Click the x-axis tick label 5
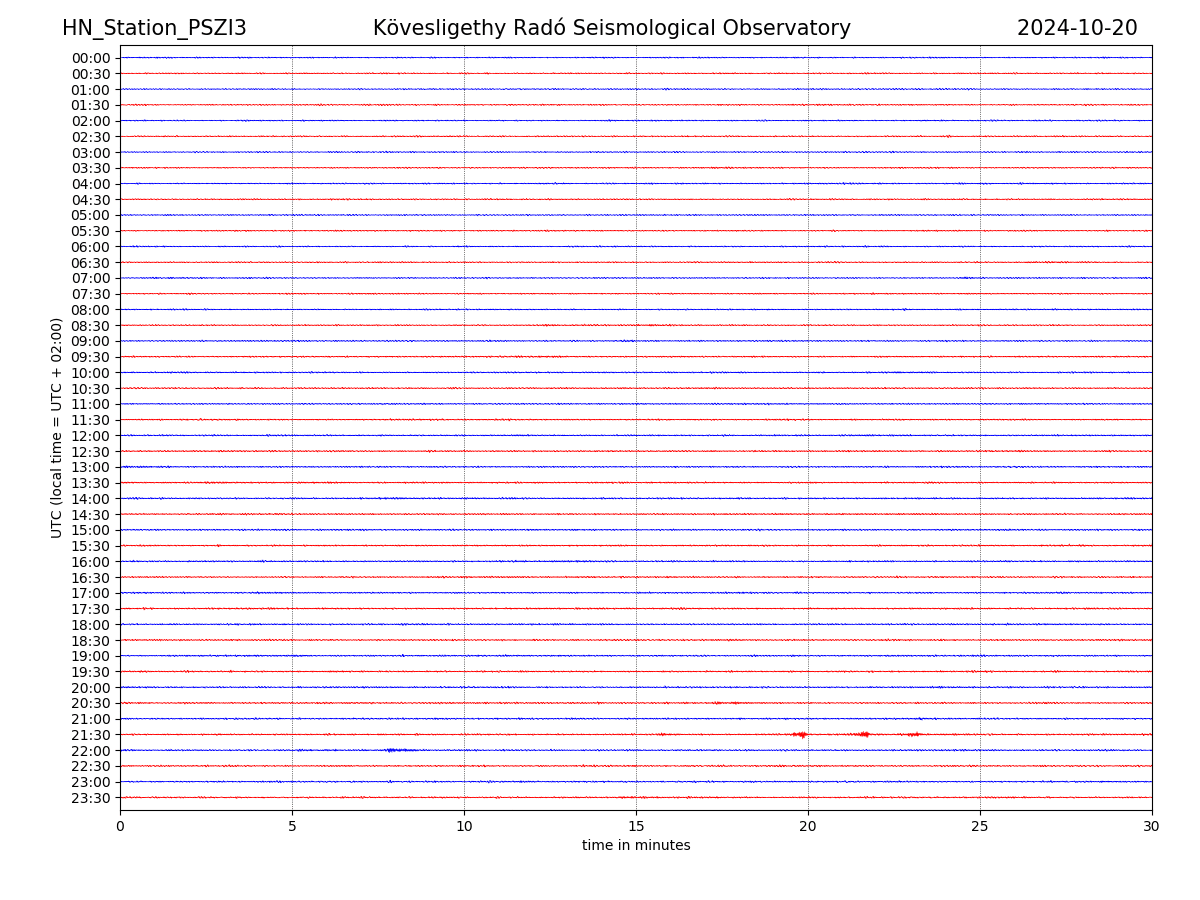1200x900 pixels. 292,827
